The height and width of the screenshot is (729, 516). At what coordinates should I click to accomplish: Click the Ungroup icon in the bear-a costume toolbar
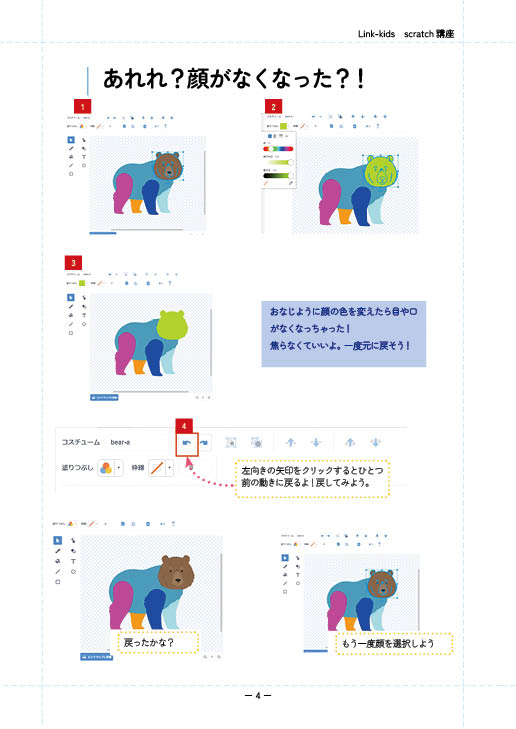(x=256, y=443)
